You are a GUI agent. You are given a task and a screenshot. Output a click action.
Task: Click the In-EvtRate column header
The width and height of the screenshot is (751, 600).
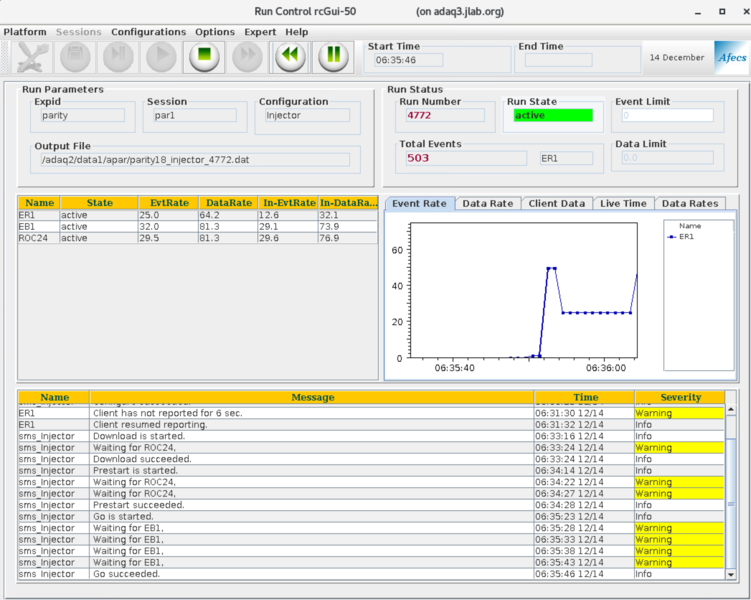[x=289, y=203]
